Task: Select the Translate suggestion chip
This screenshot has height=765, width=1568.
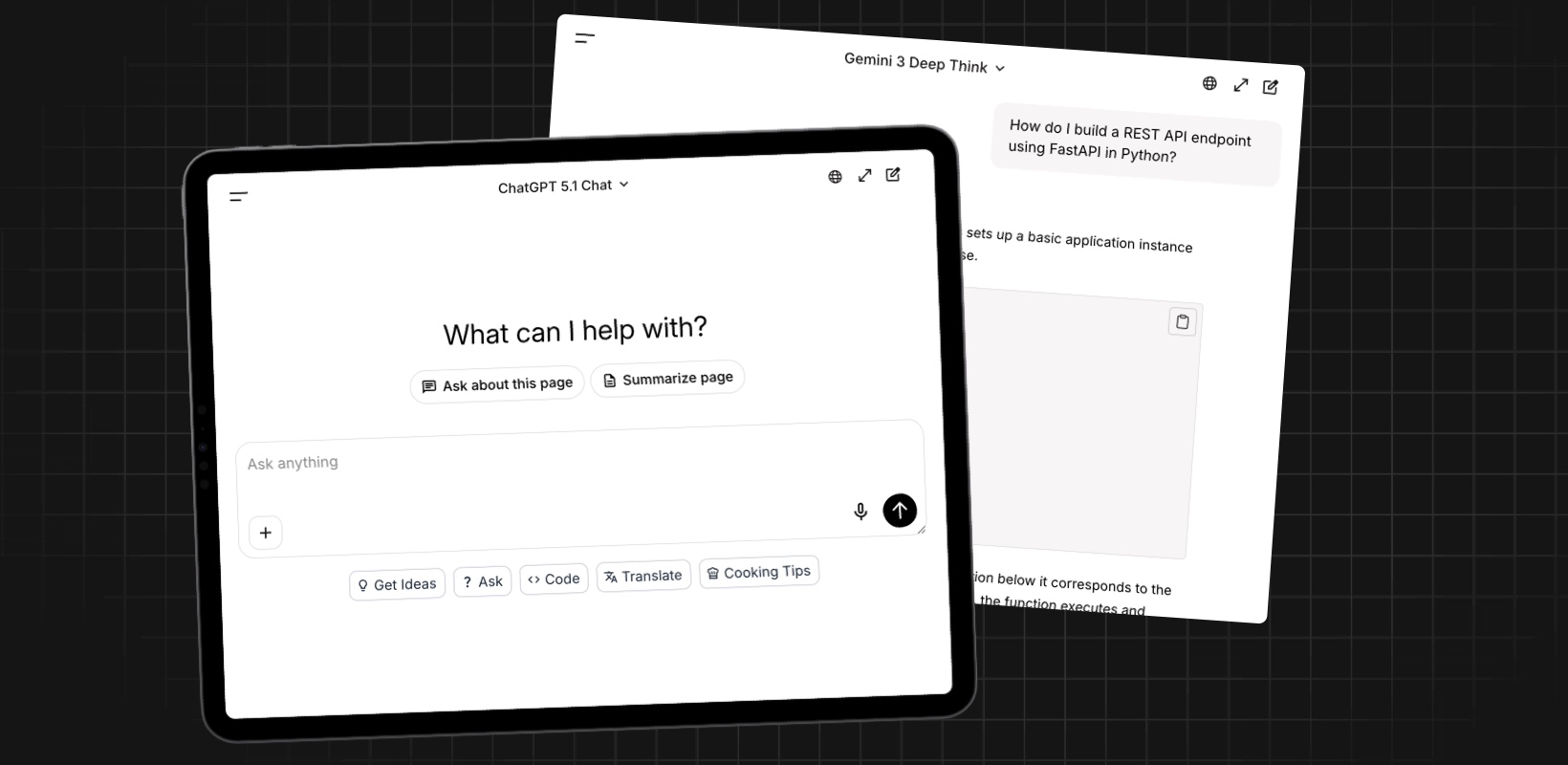Action: tap(643, 576)
